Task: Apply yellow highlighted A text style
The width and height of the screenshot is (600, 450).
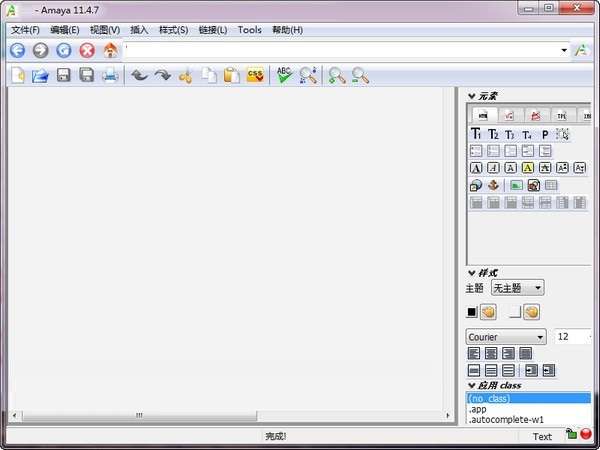Action: pyautogui.click(x=528, y=168)
